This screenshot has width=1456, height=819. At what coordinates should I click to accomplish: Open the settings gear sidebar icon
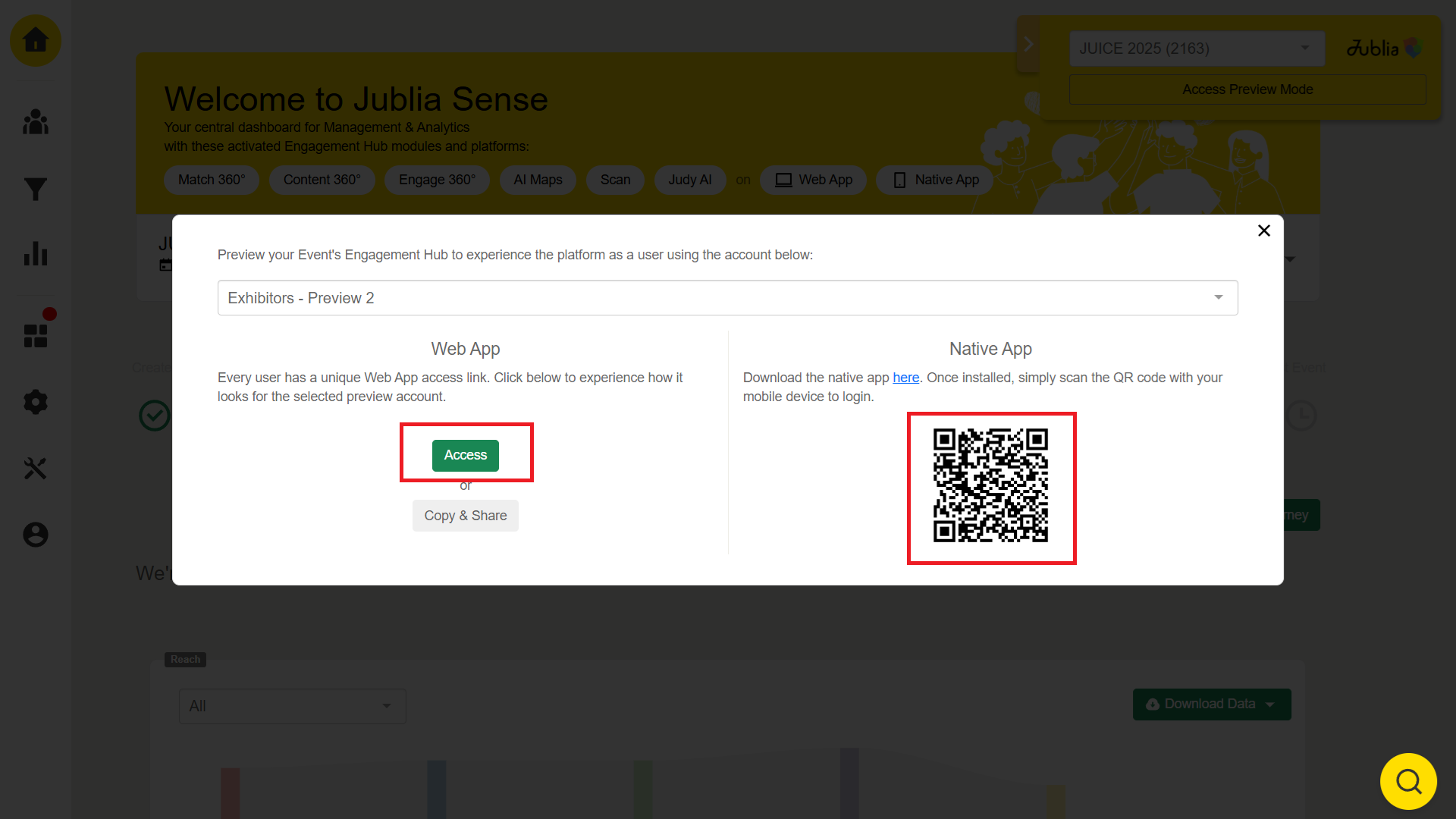tap(36, 401)
